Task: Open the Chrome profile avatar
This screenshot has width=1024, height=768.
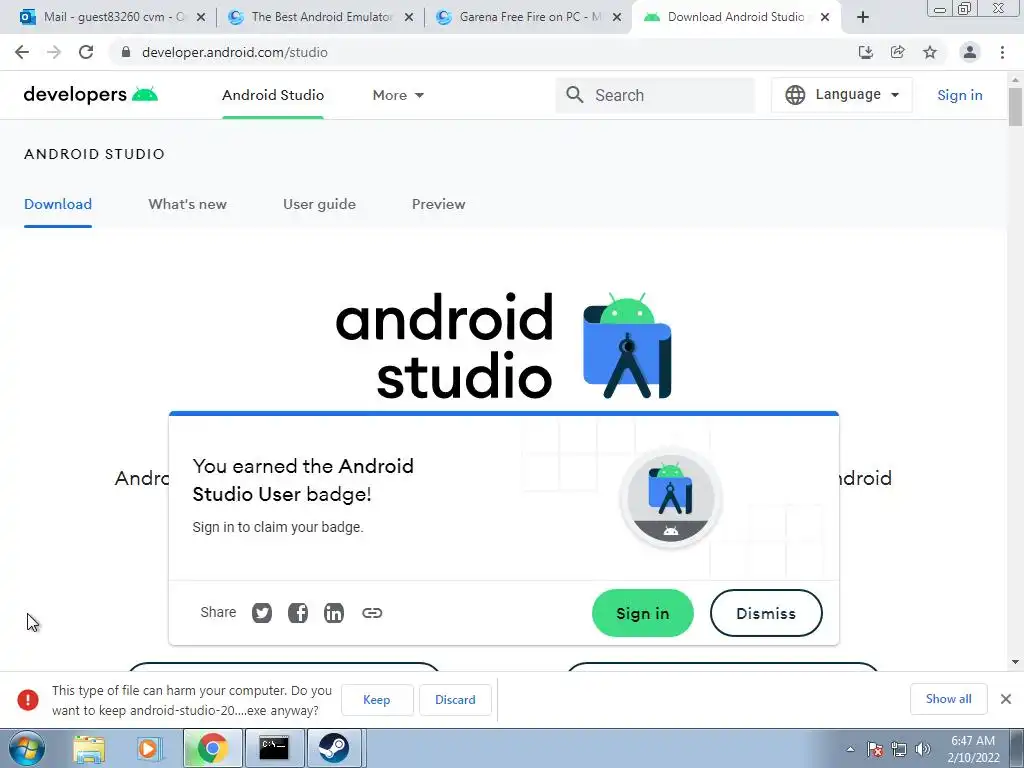Action: [970, 52]
